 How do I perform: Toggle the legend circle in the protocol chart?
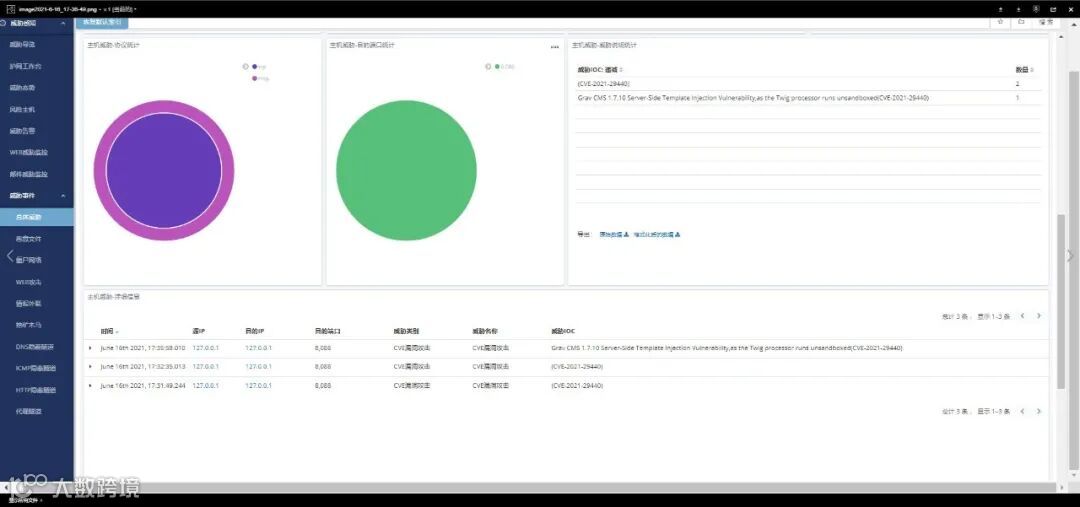[246, 67]
